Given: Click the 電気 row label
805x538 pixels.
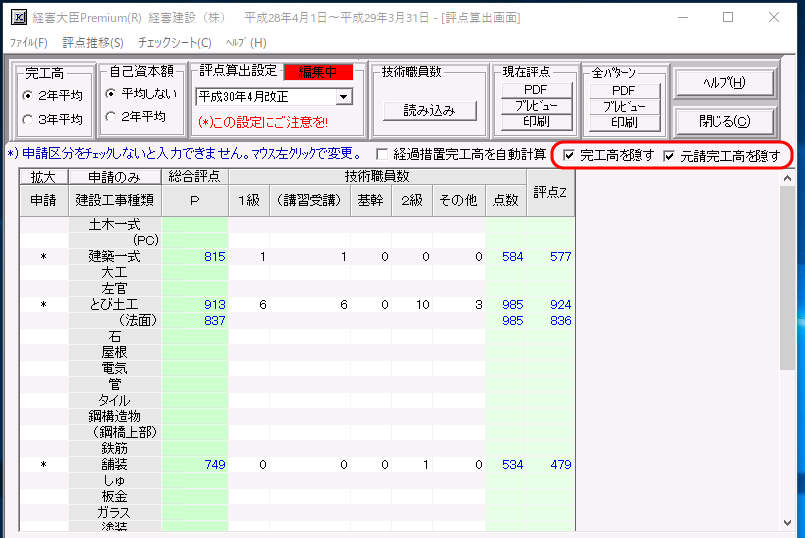Looking at the screenshot, I should tap(114, 369).
